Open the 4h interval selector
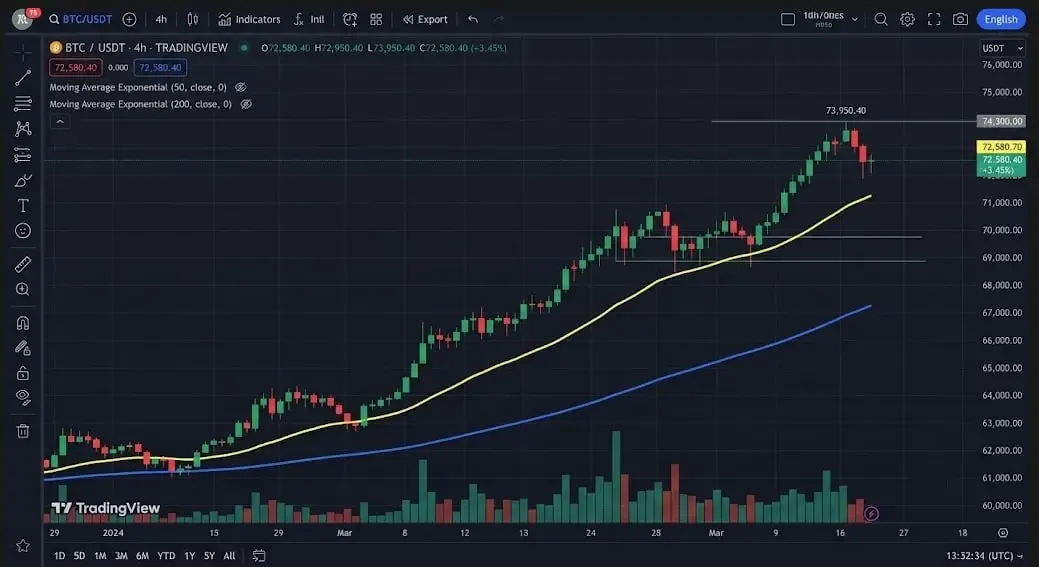1039x567 pixels. [161, 19]
